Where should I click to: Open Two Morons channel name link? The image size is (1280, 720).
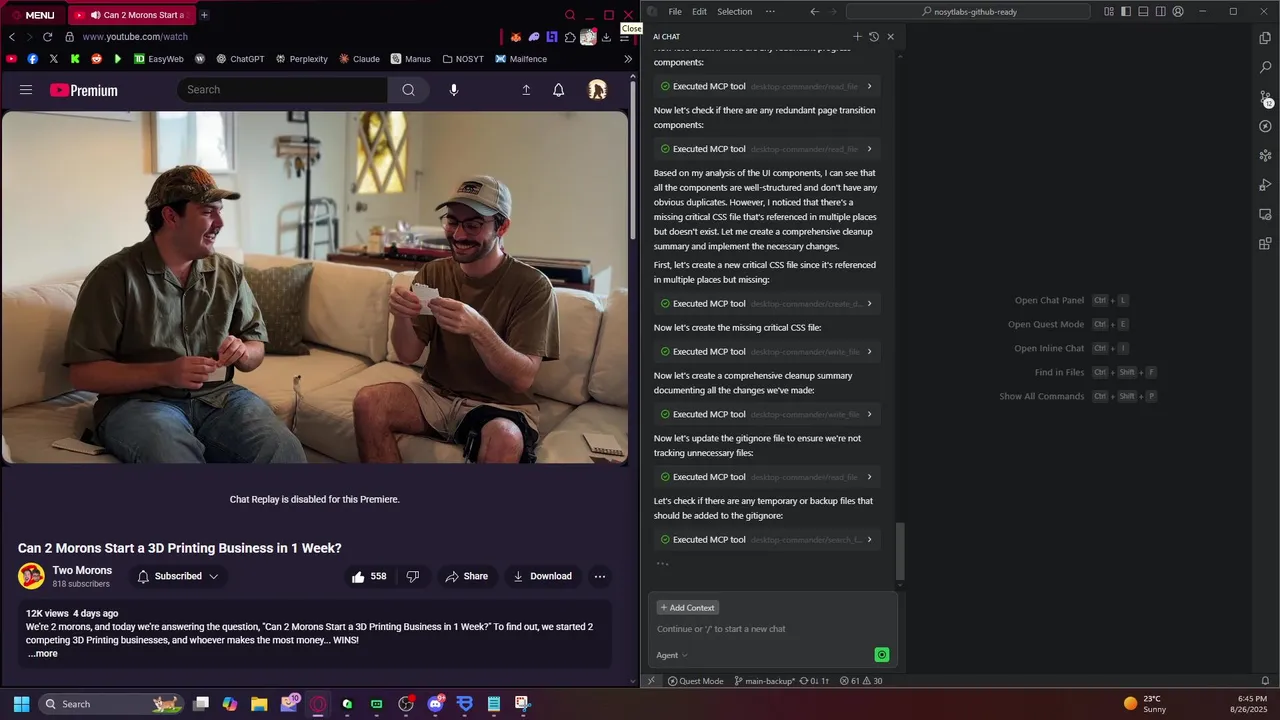pos(82,570)
